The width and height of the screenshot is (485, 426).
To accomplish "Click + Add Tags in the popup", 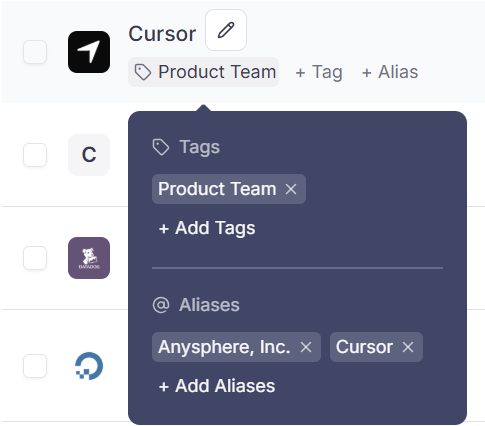I will 207,228.
